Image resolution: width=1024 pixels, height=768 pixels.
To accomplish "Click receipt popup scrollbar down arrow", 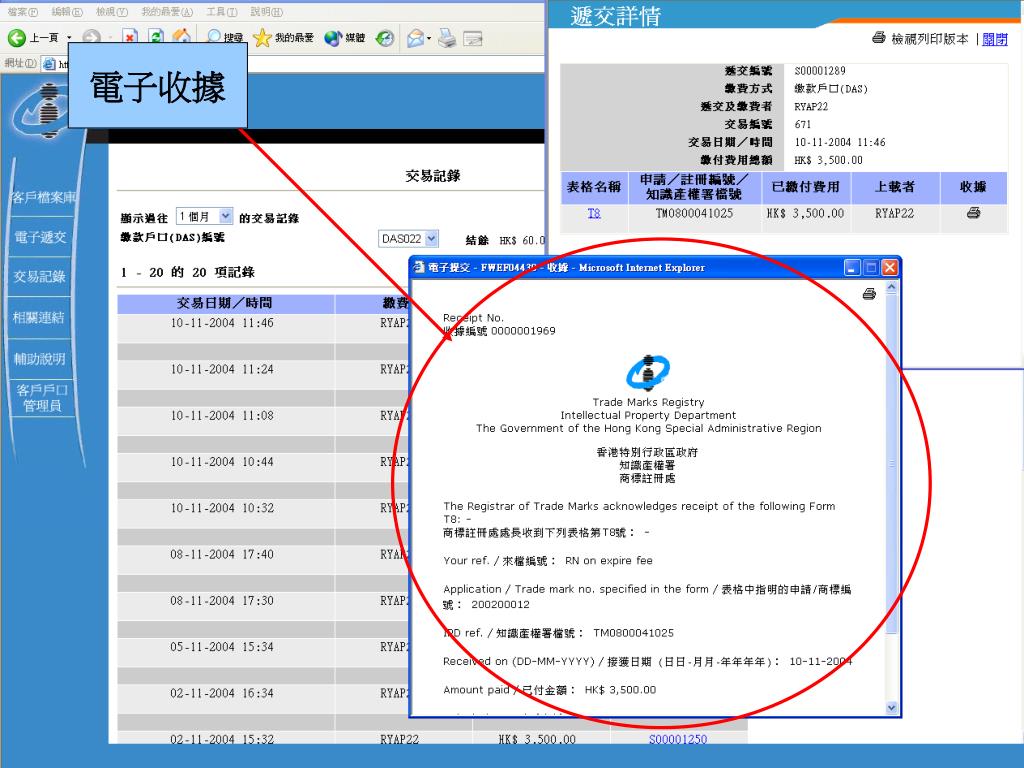I will coord(891,707).
